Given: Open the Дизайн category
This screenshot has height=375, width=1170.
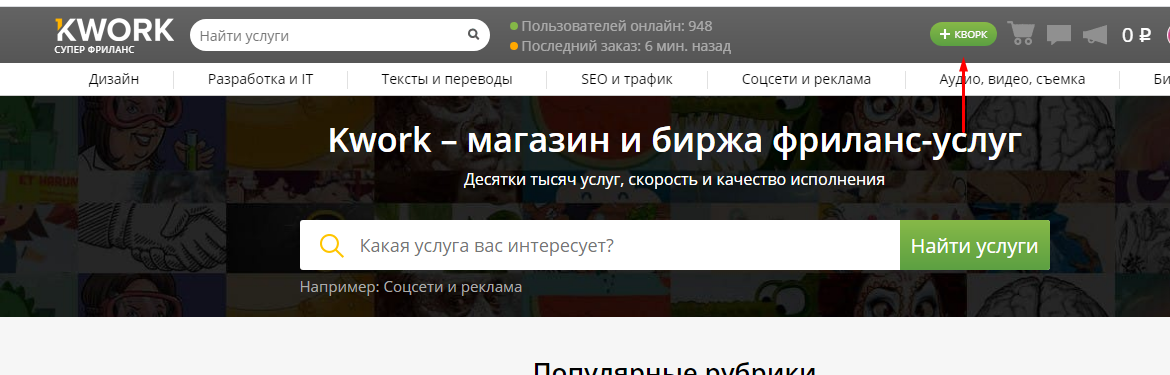Looking at the screenshot, I should (x=114, y=79).
